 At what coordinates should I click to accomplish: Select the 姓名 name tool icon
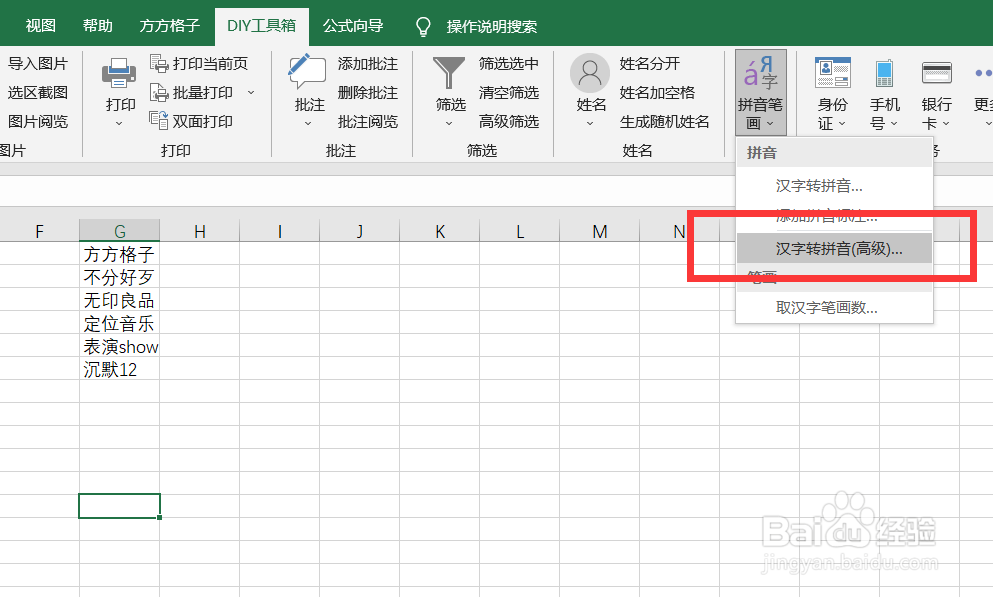[589, 73]
